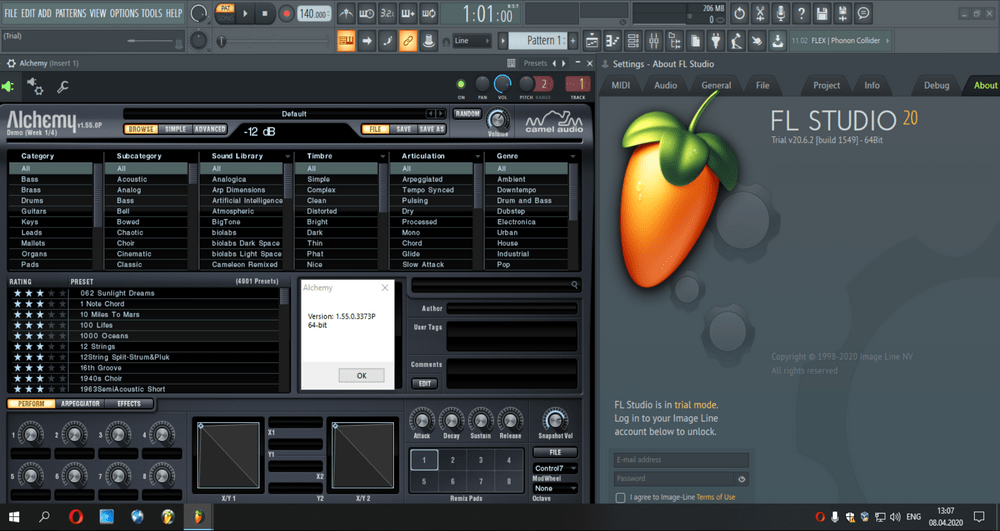The height and width of the screenshot is (531, 1000).
Task: Toggle the Alchemy ON green LED
Action: tap(461, 84)
